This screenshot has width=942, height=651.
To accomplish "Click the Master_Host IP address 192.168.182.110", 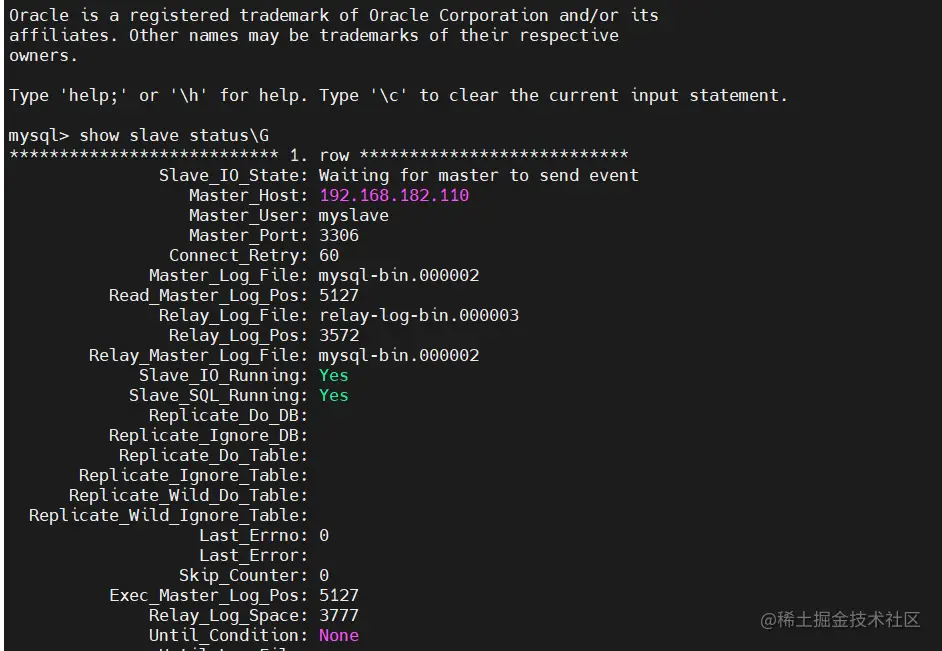I will coord(394,195).
